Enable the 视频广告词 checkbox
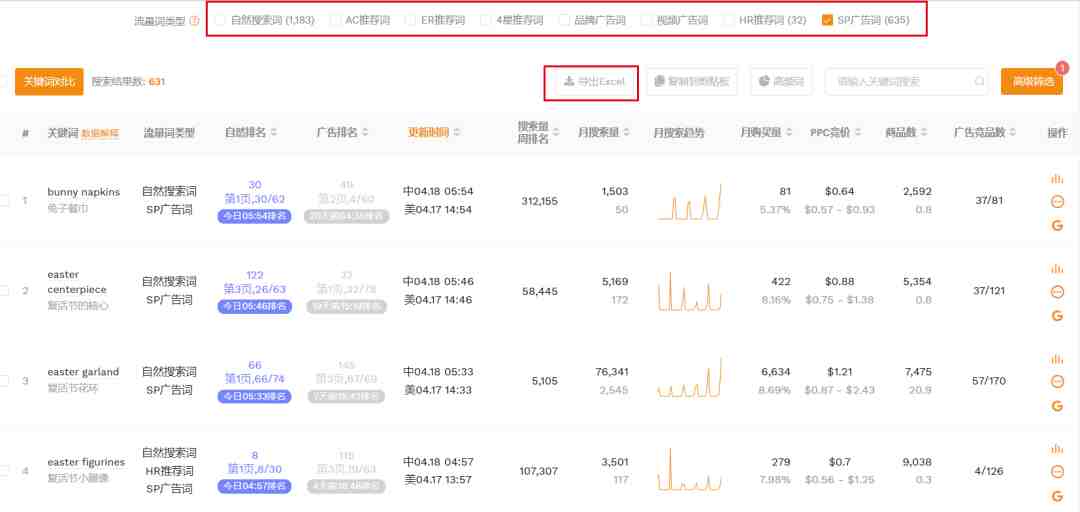Image resolution: width=1080 pixels, height=512 pixels. pyautogui.click(x=646, y=21)
